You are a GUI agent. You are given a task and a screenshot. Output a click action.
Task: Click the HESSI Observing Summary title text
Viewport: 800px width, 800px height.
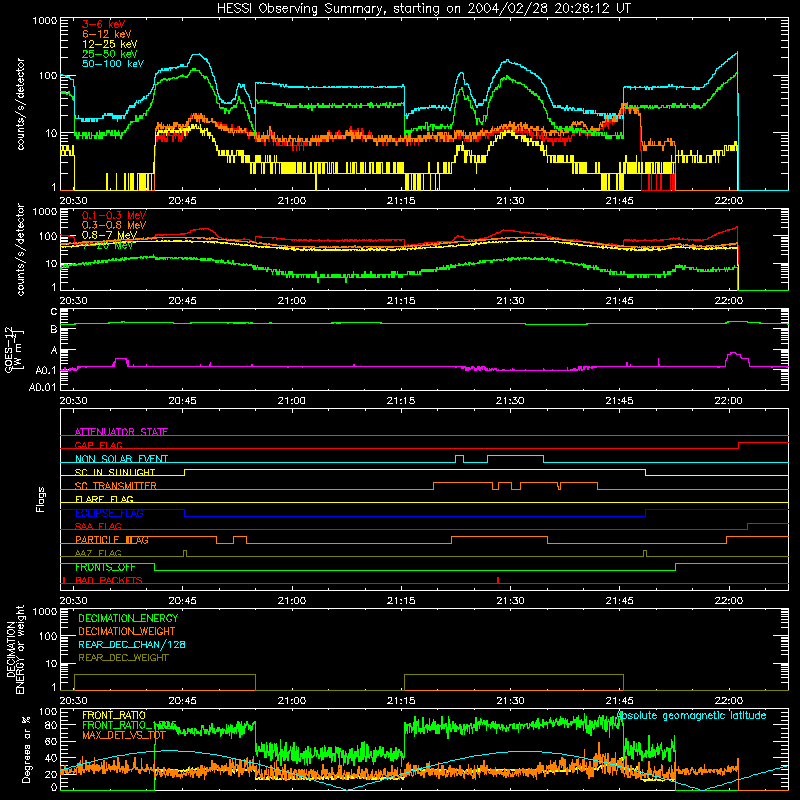tap(423, 9)
